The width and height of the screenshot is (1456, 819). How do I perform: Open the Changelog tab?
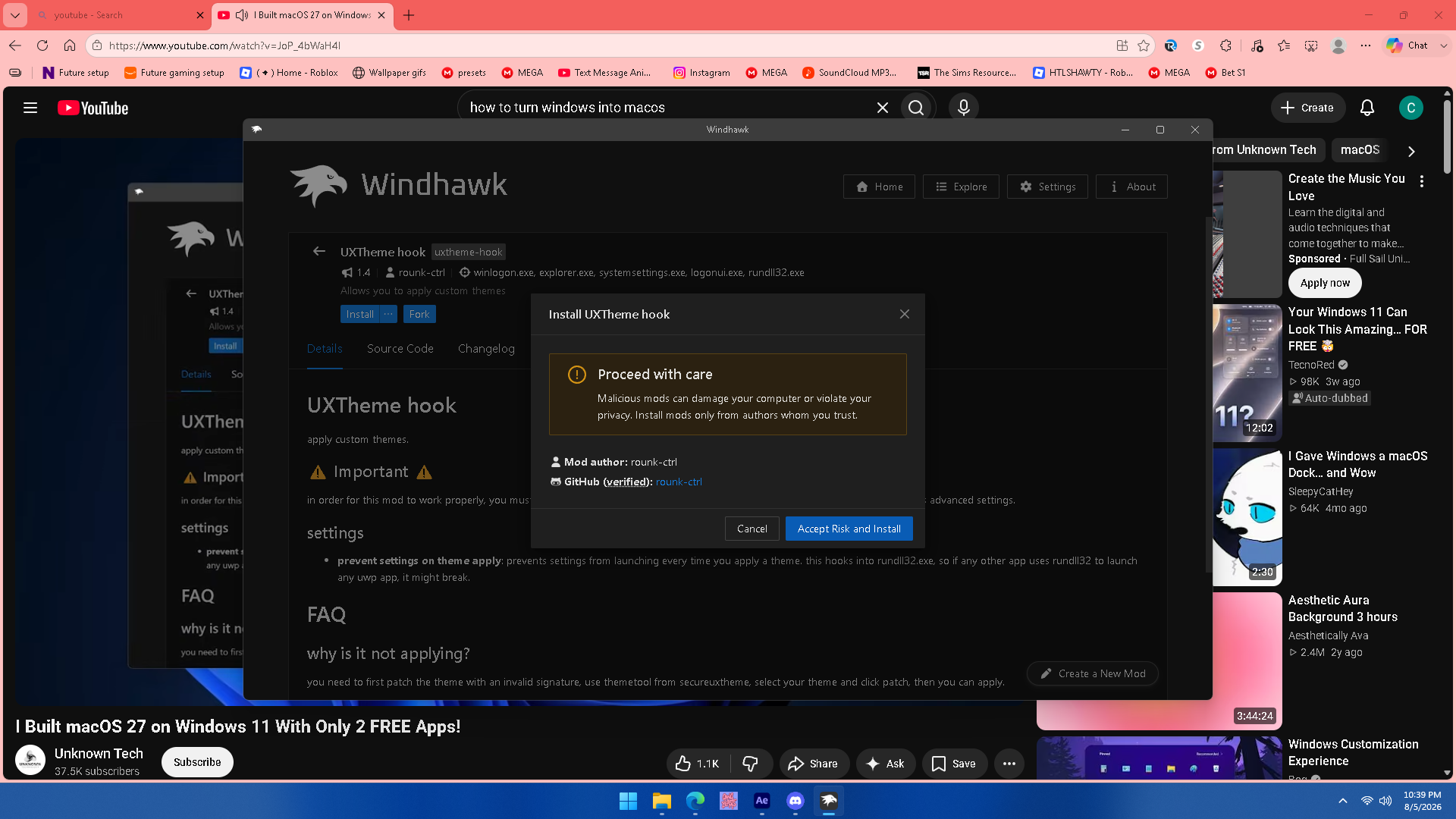pyautogui.click(x=486, y=349)
